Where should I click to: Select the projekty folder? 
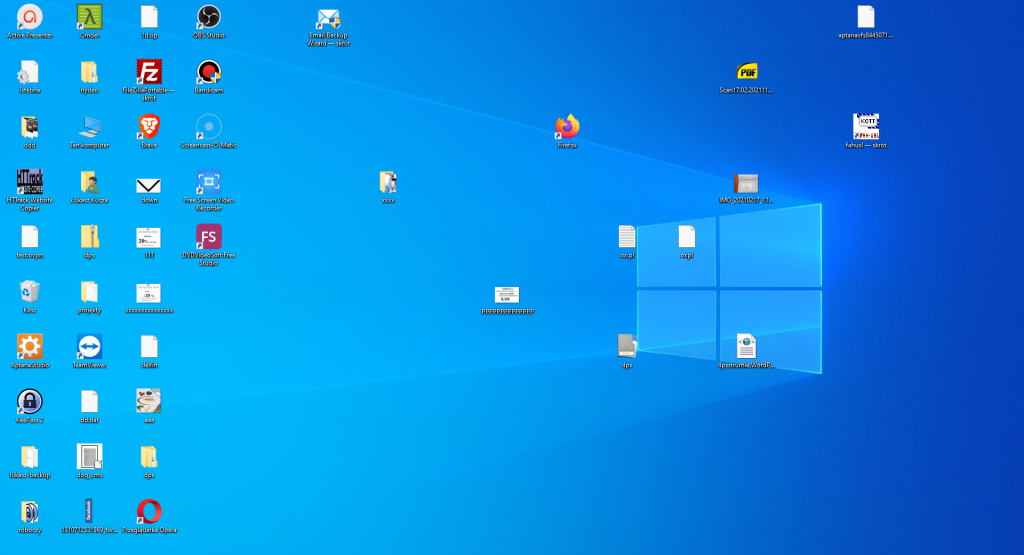[89, 291]
